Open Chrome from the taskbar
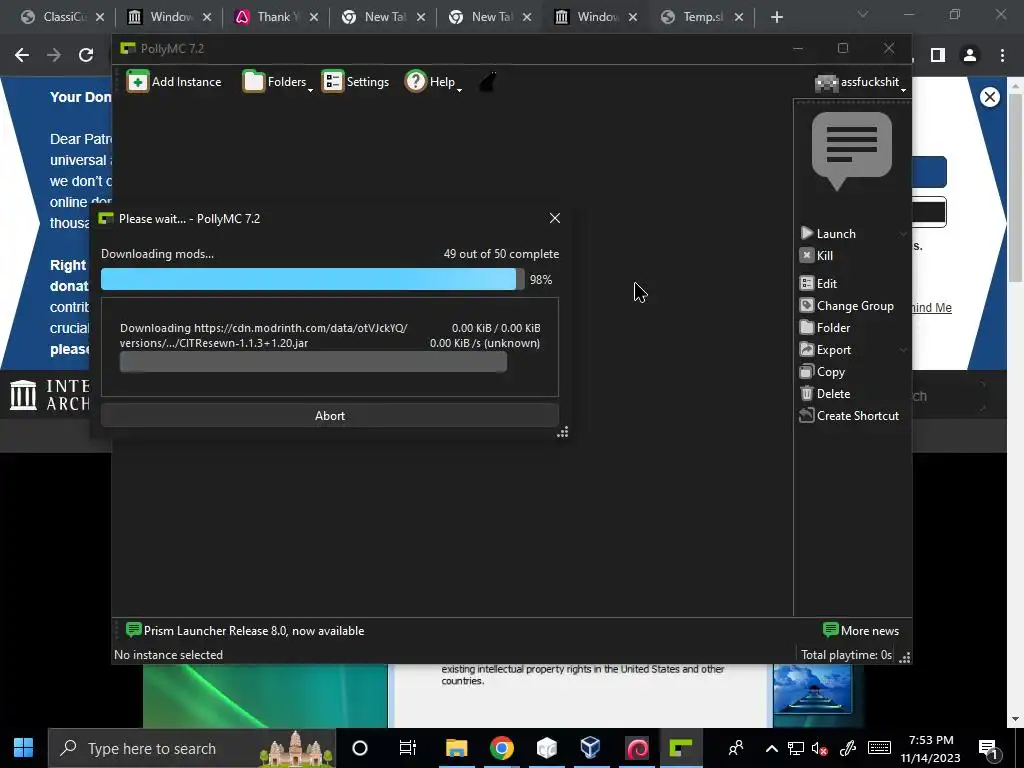Screen dimensions: 1024x768 (502, 748)
